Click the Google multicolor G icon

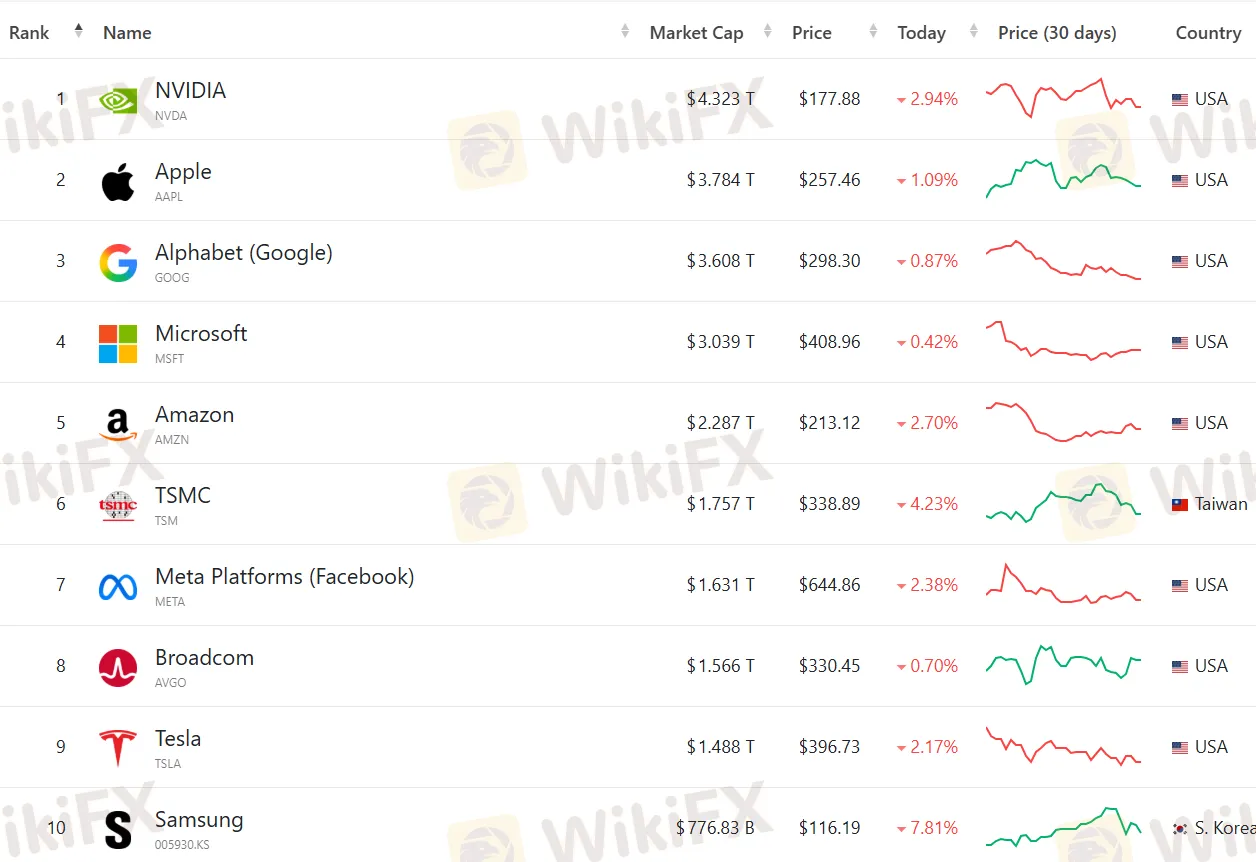[x=118, y=261]
